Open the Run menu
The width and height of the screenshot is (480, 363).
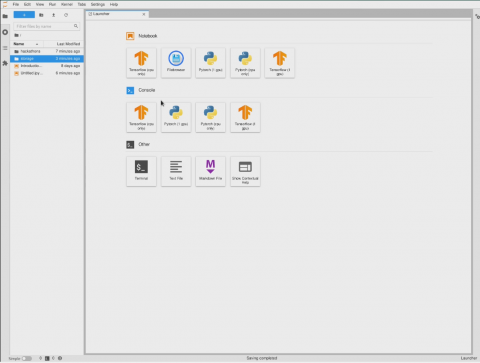click(52, 4)
